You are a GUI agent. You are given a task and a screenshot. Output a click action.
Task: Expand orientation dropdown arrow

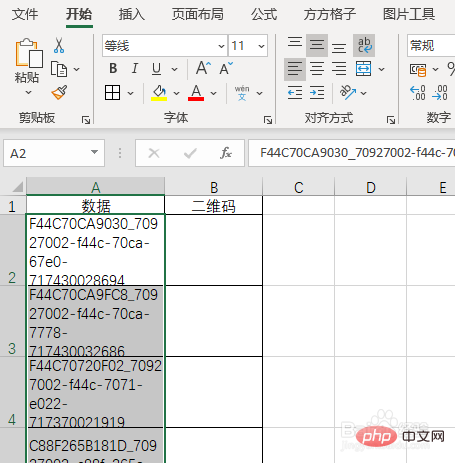click(364, 93)
